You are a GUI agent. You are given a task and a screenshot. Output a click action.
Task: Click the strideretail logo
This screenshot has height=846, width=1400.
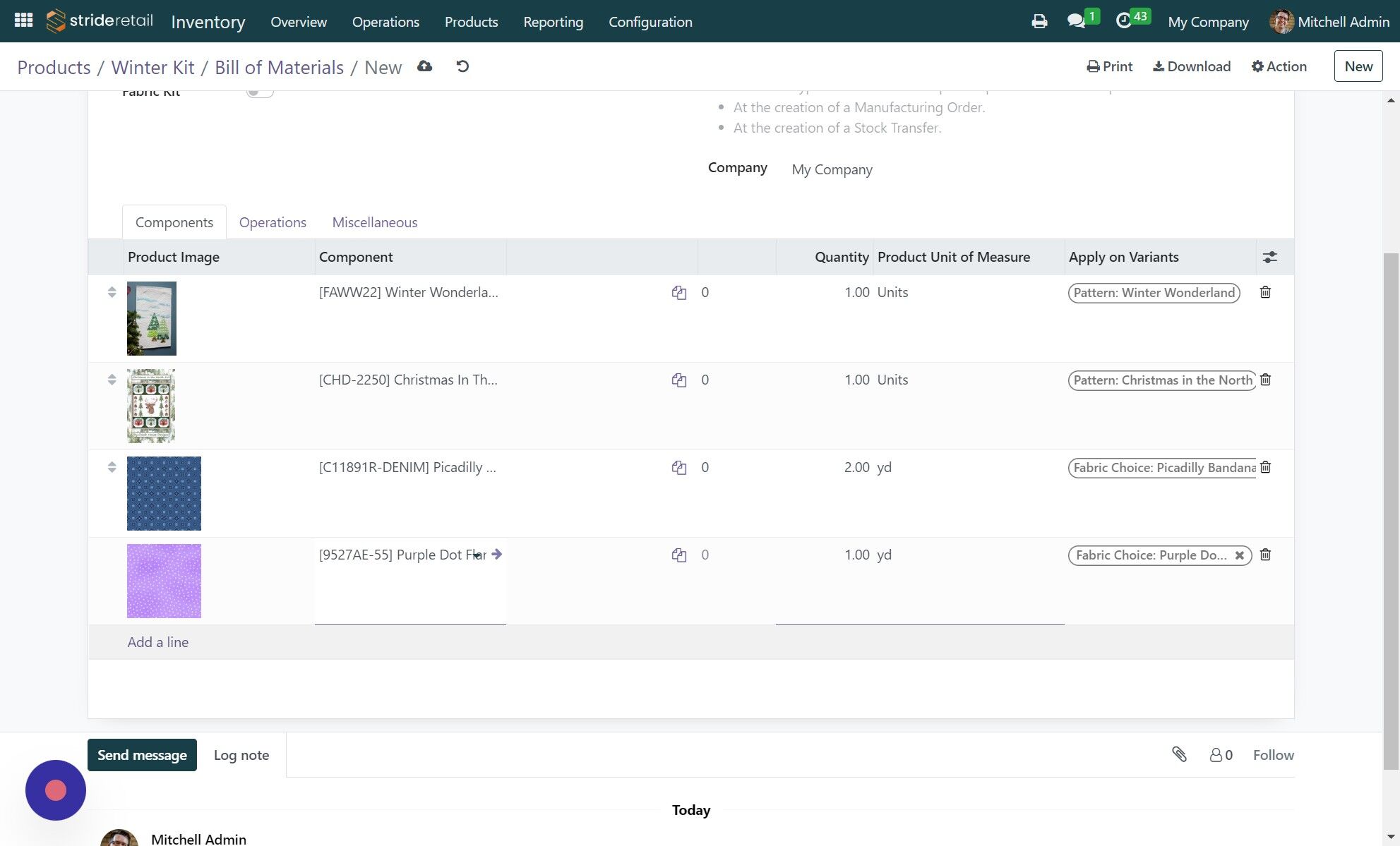click(100, 20)
